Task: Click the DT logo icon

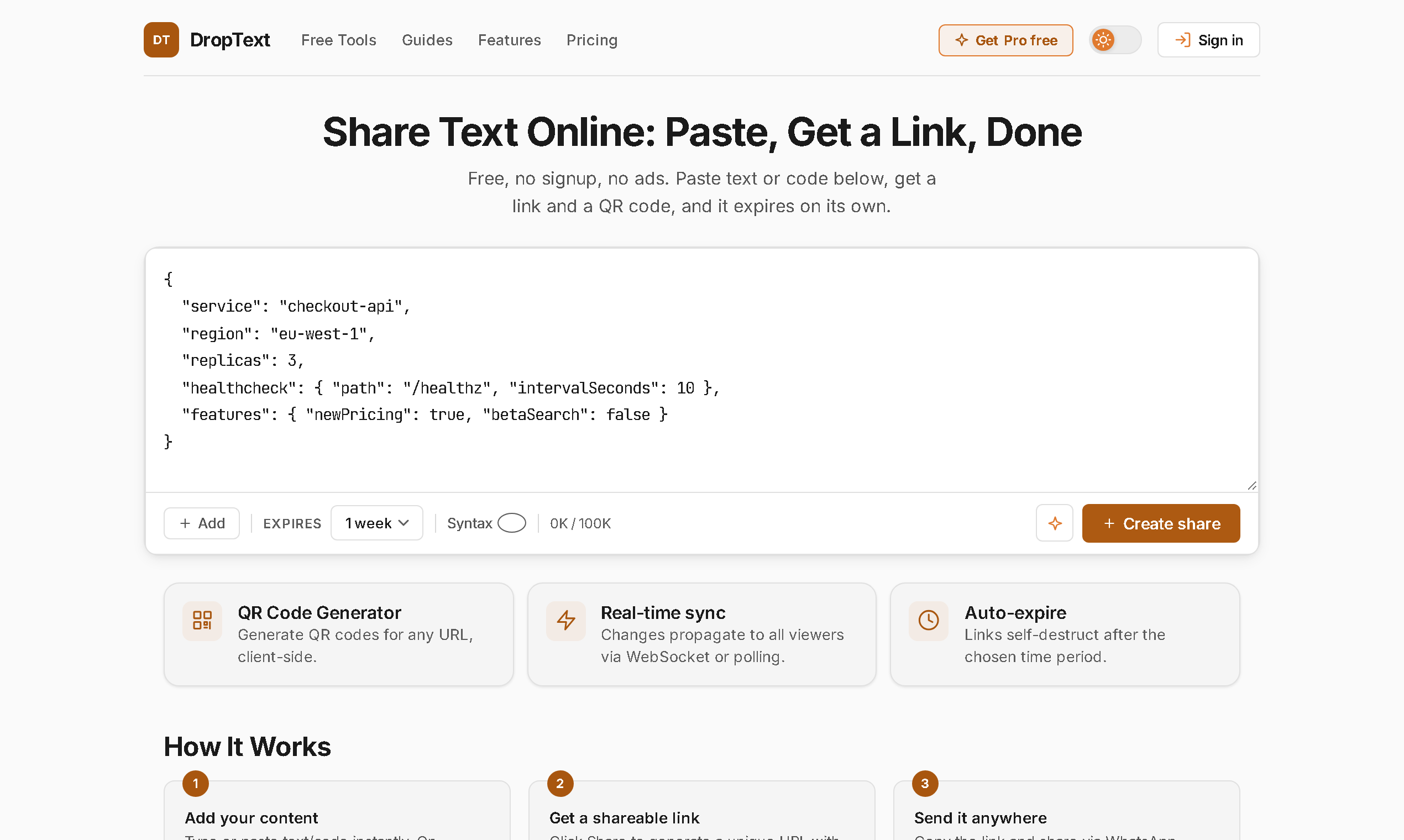Action: click(x=161, y=40)
